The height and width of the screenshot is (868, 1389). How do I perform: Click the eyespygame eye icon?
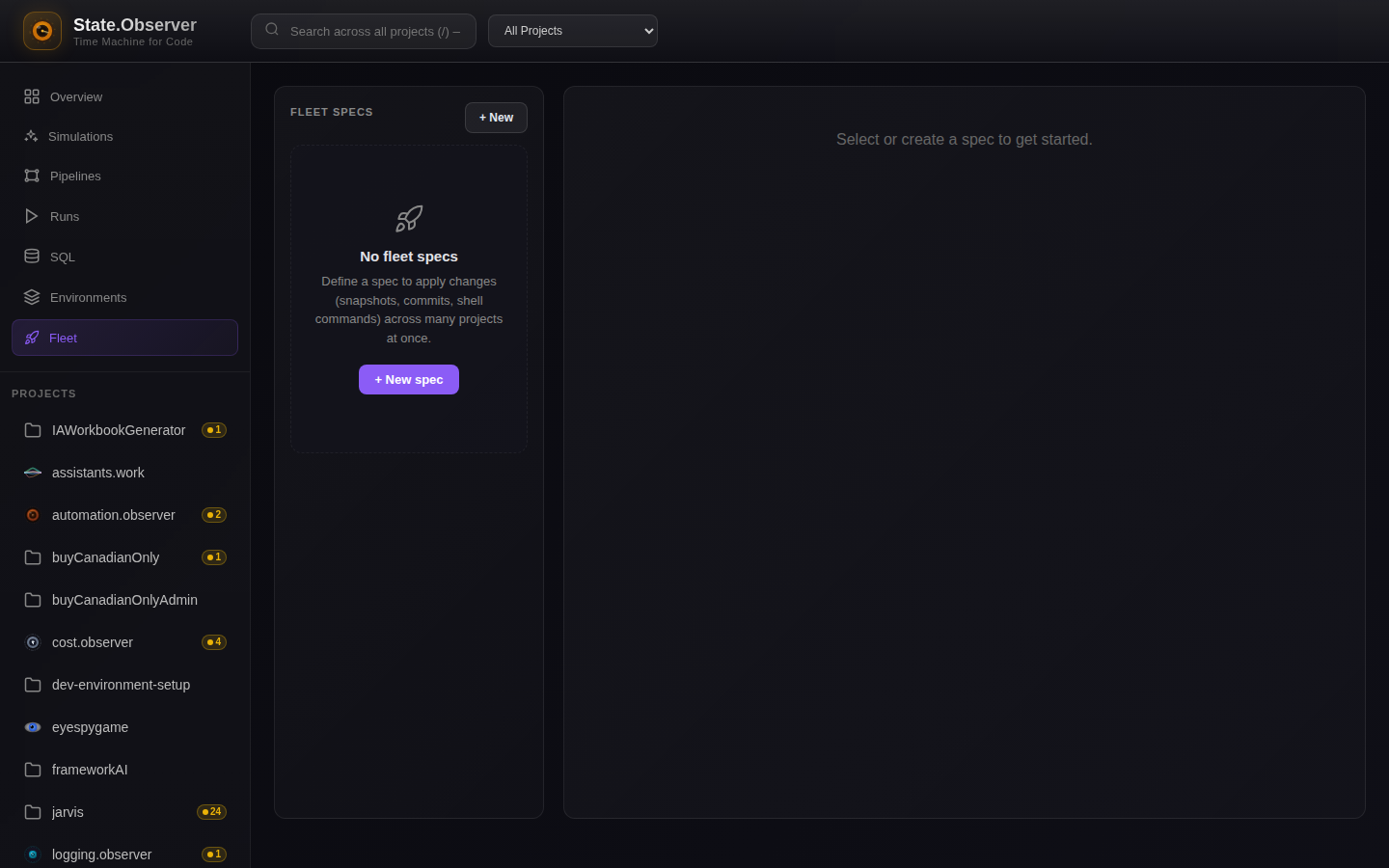pos(33,727)
